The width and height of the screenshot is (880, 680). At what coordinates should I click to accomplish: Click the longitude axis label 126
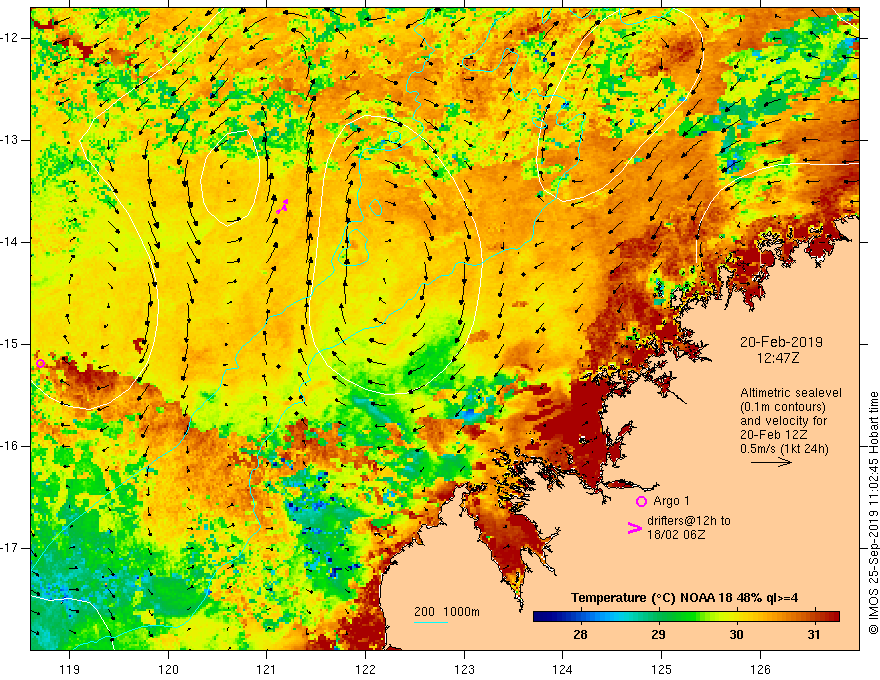click(760, 669)
